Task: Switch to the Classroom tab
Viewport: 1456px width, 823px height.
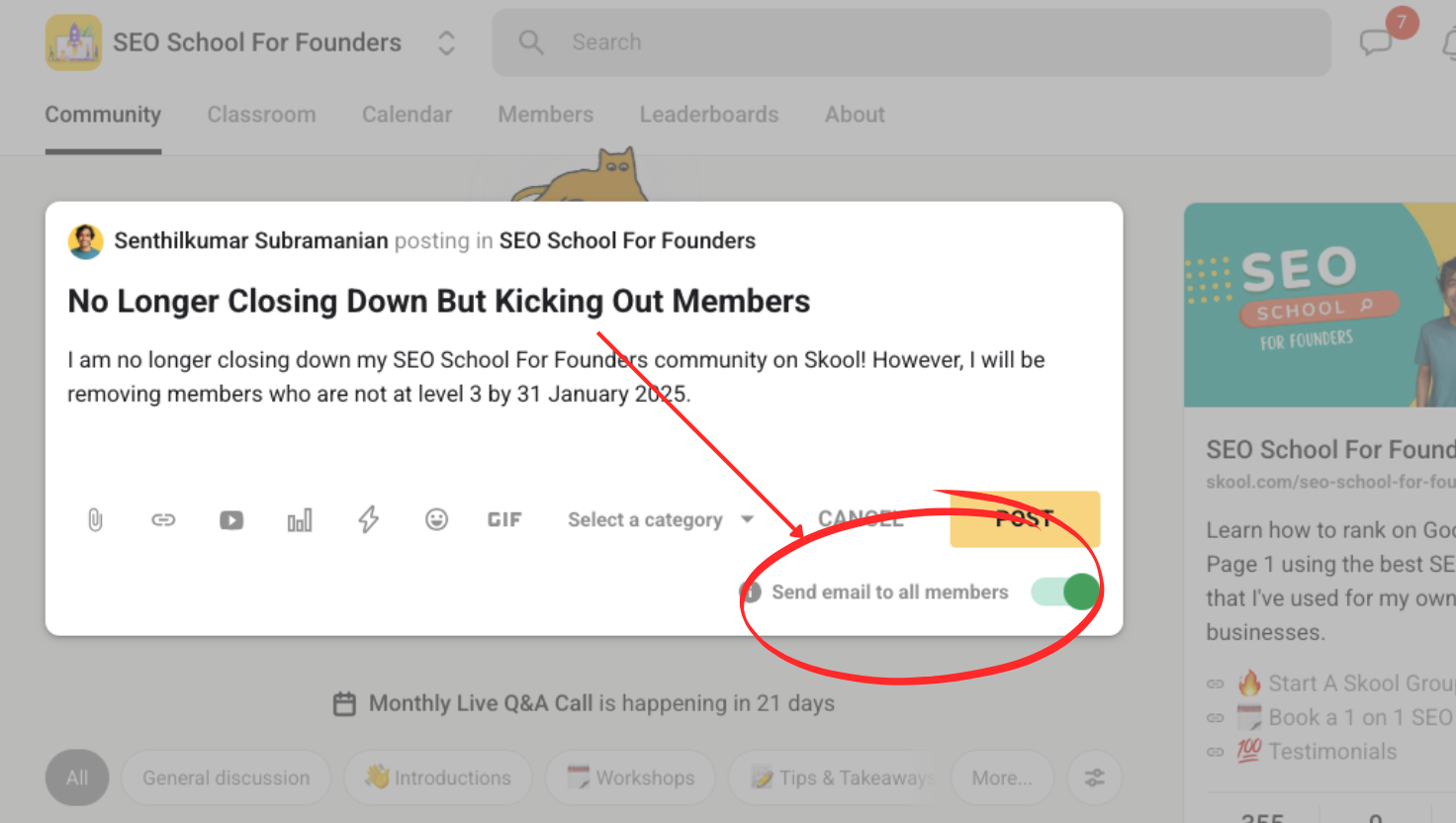Action: point(261,115)
